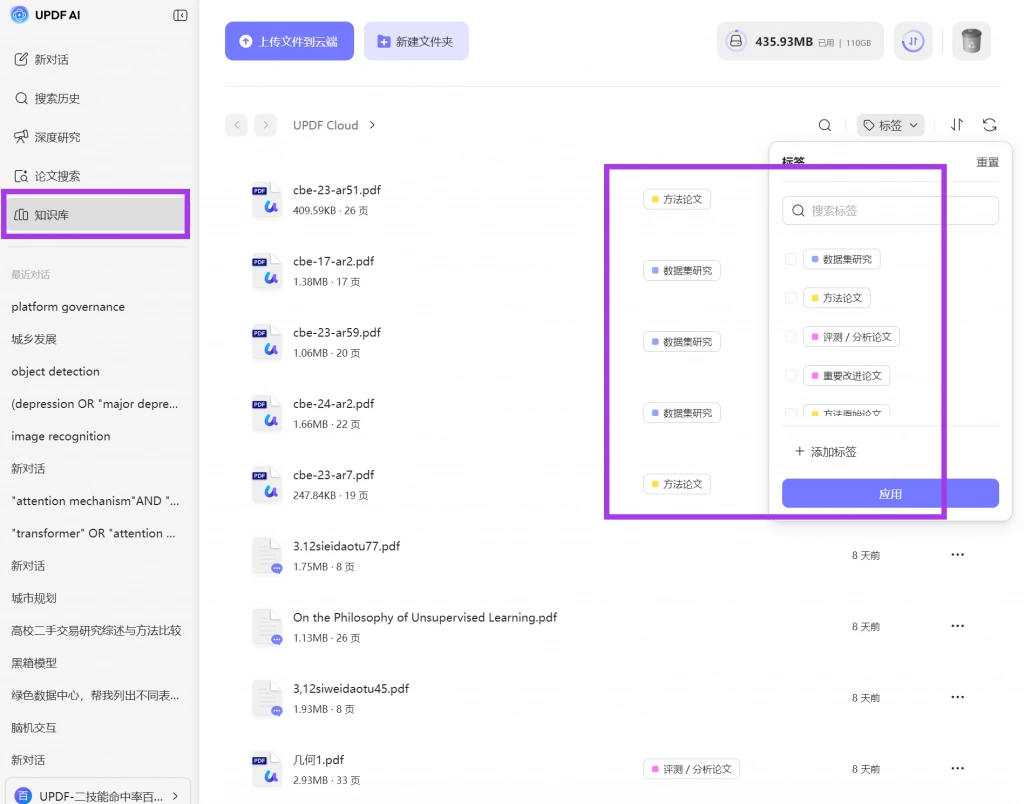Go back with the left arrow
Screen dimensions: 1024x804
coord(236,125)
